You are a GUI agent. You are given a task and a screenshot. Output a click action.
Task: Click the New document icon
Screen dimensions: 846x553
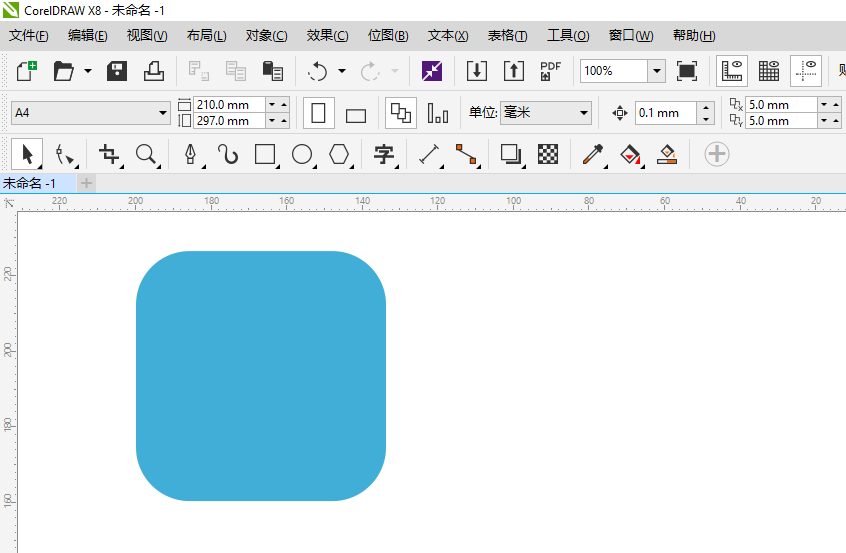point(26,71)
